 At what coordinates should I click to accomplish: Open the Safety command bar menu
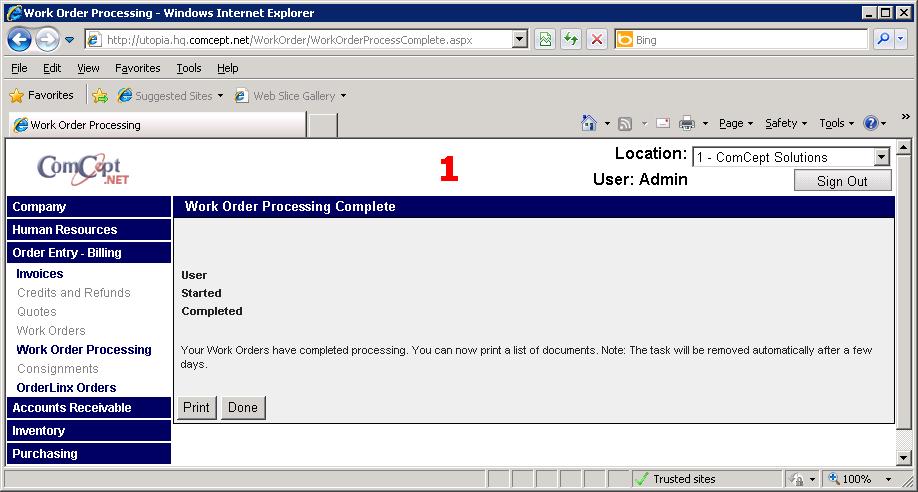click(x=785, y=123)
